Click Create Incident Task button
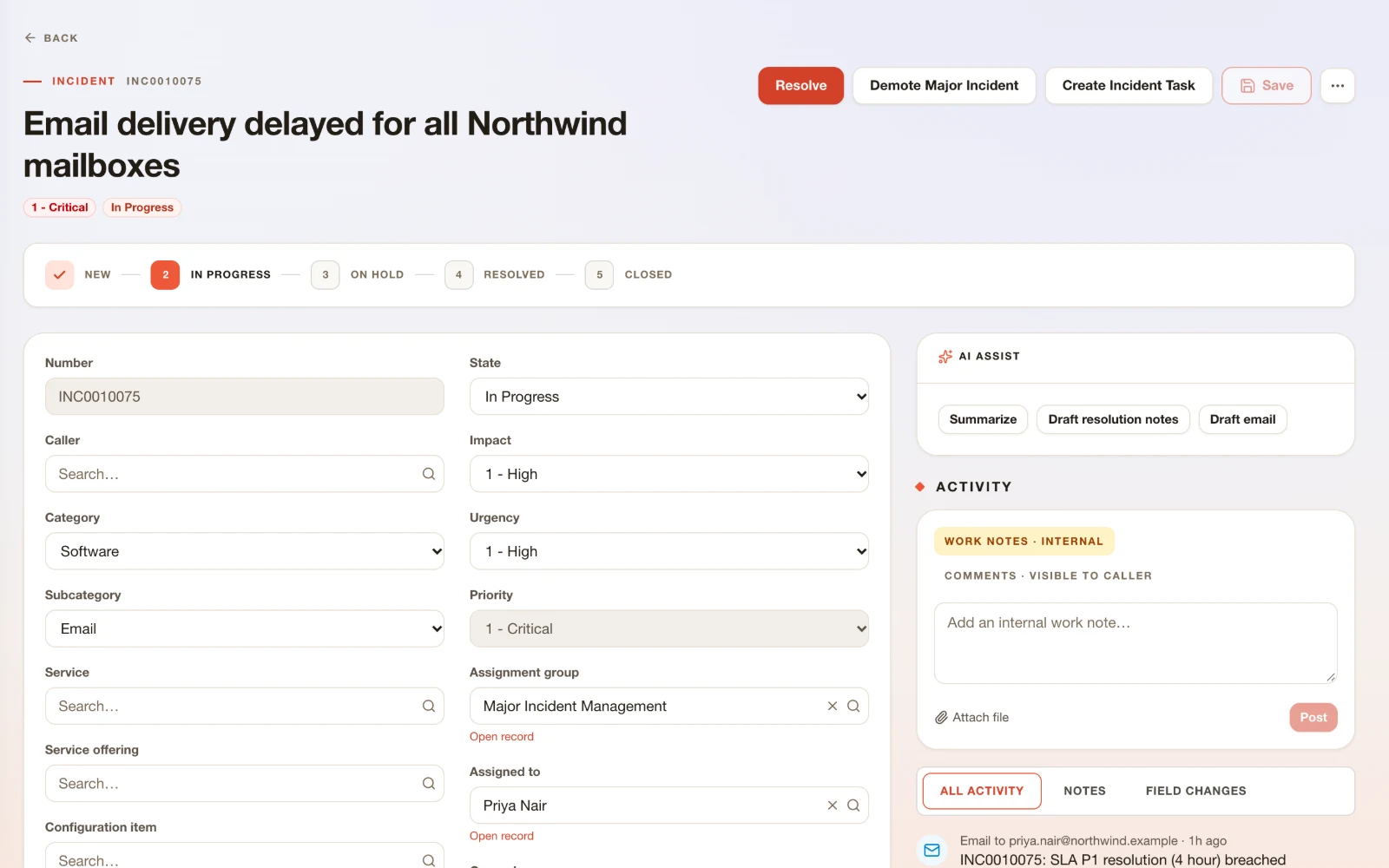This screenshot has height=868, width=1389. (1129, 86)
